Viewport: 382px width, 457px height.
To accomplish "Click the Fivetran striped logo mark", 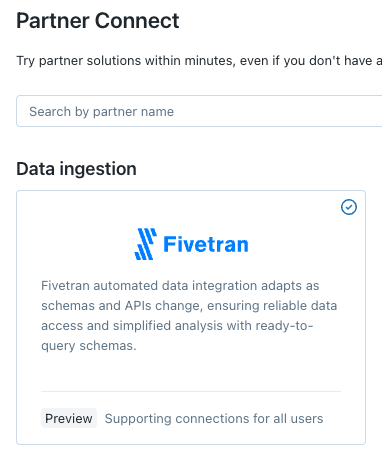I will point(146,244).
